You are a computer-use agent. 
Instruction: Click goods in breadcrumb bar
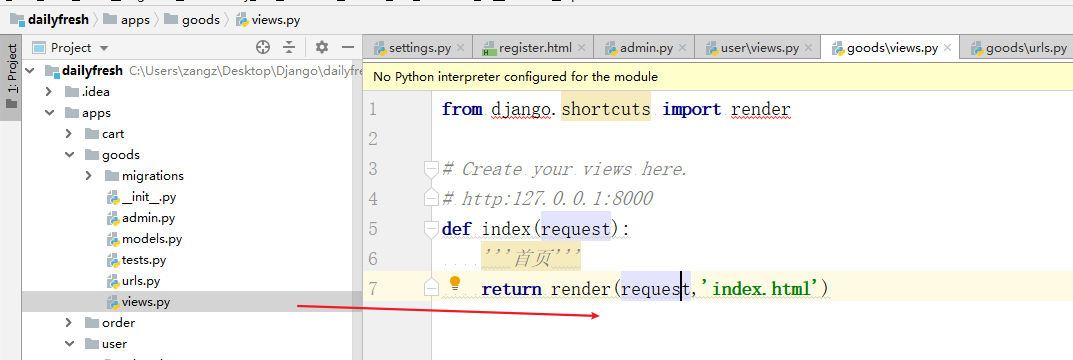(x=192, y=20)
